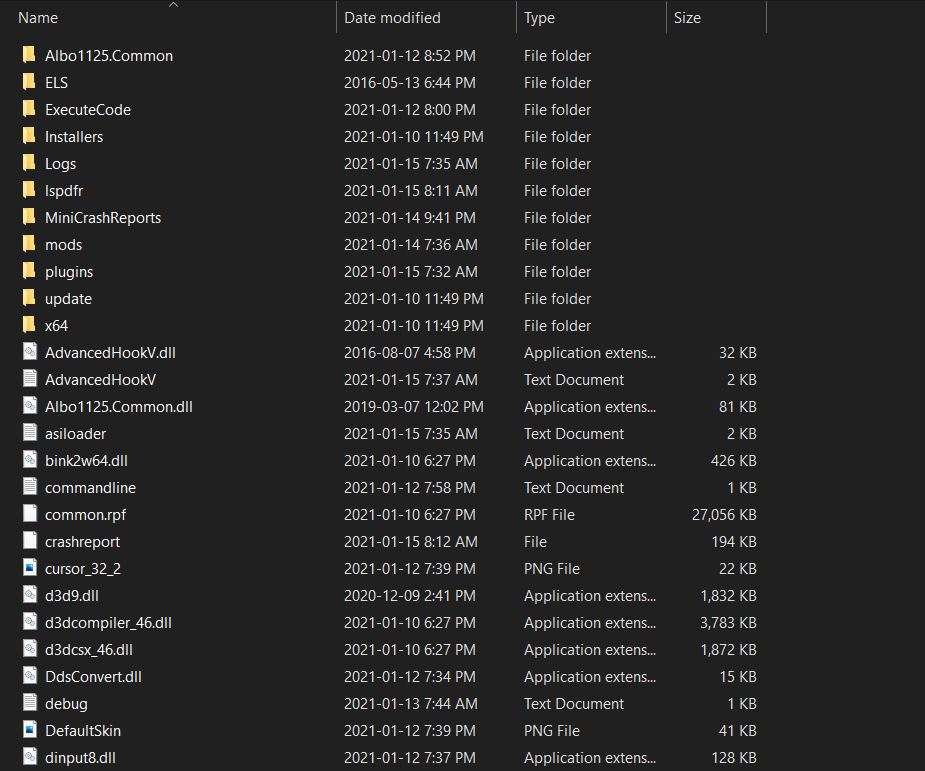The width and height of the screenshot is (925, 771).
Task: Sort by the Type column header
Action: [x=539, y=18]
